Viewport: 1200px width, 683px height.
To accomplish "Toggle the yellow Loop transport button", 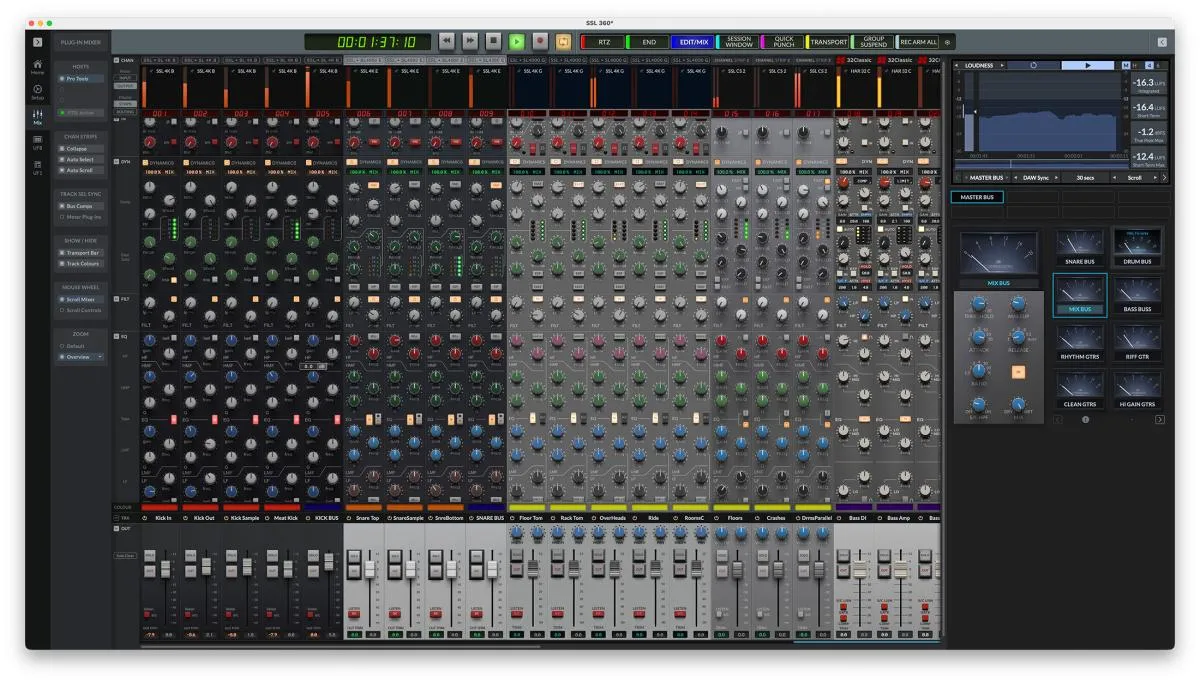I will point(564,41).
